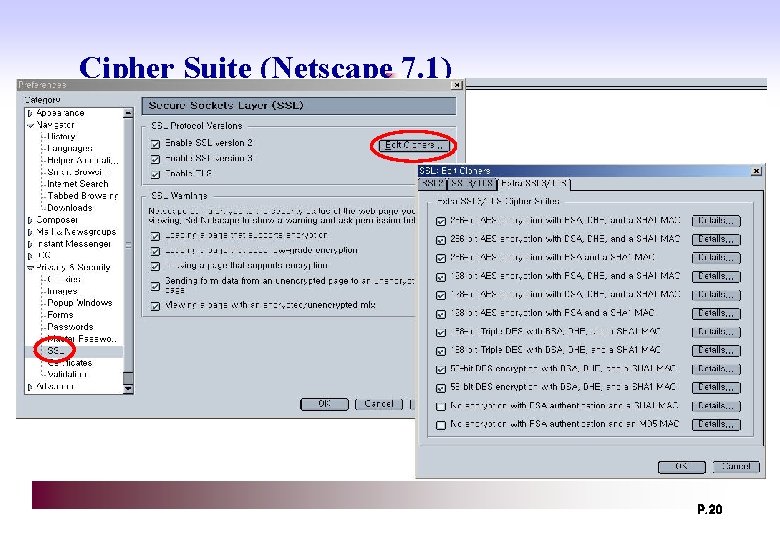
Task: Toggle warning for leaving a page that supports encryption
Action: click(156, 267)
